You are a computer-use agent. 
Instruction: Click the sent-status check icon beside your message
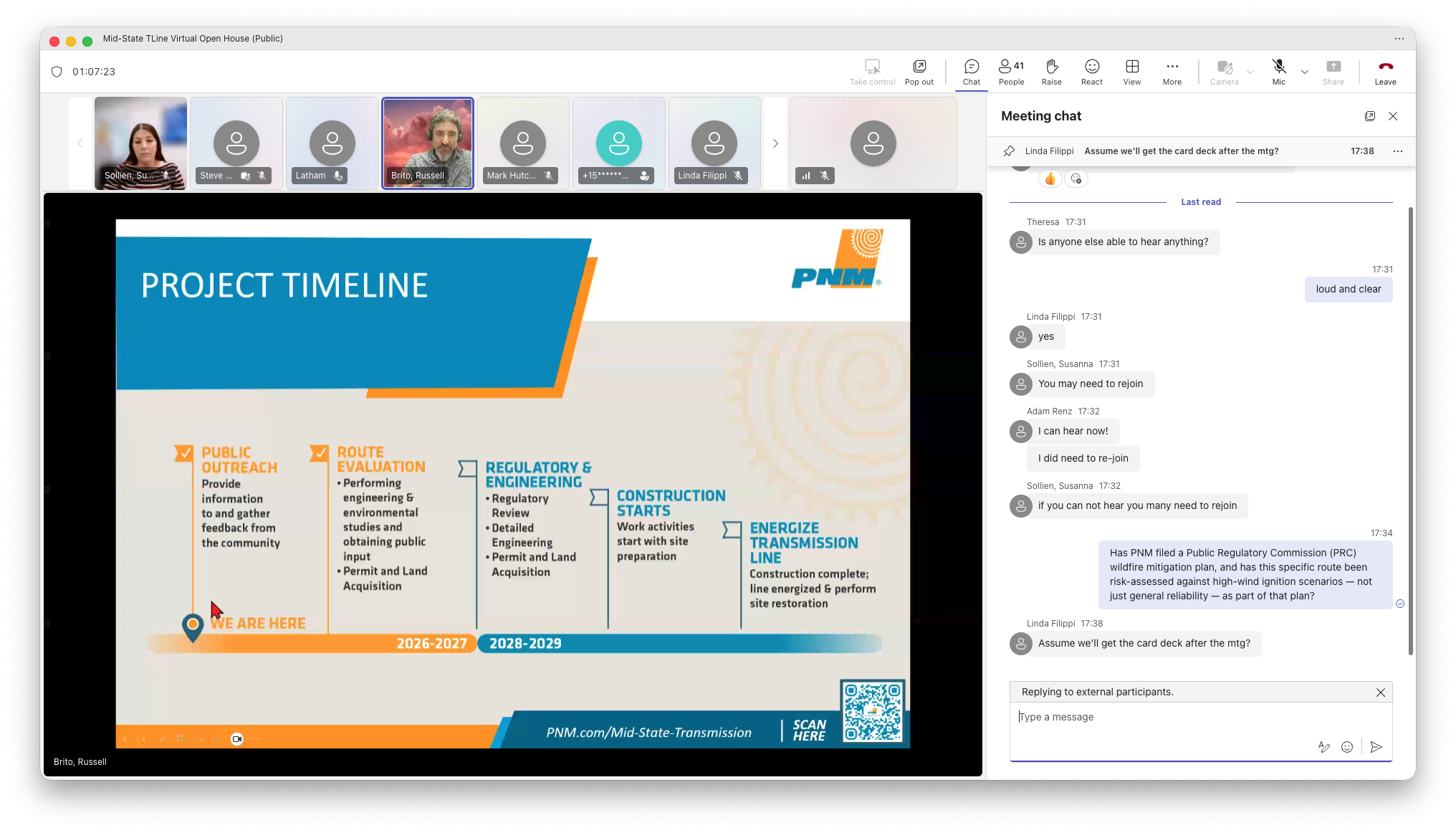[x=1399, y=604]
